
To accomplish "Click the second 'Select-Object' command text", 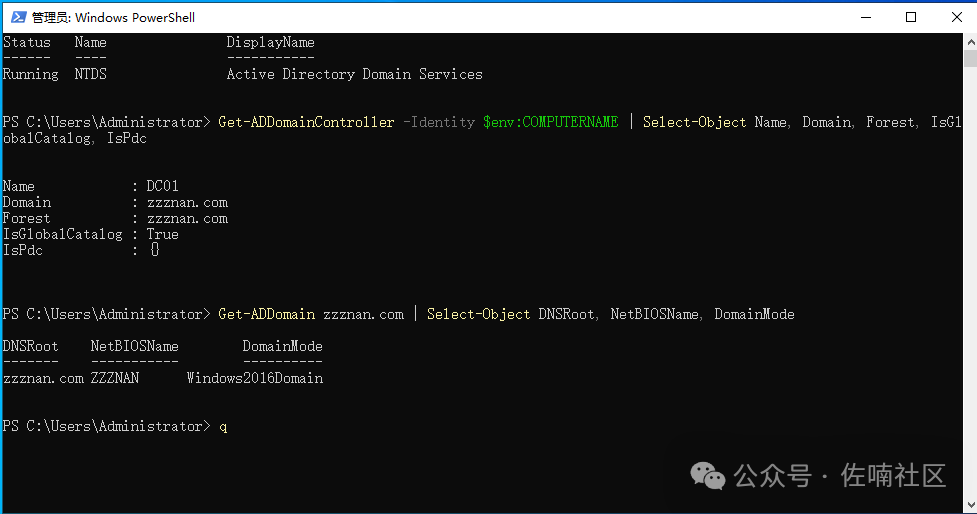I will click(478, 314).
